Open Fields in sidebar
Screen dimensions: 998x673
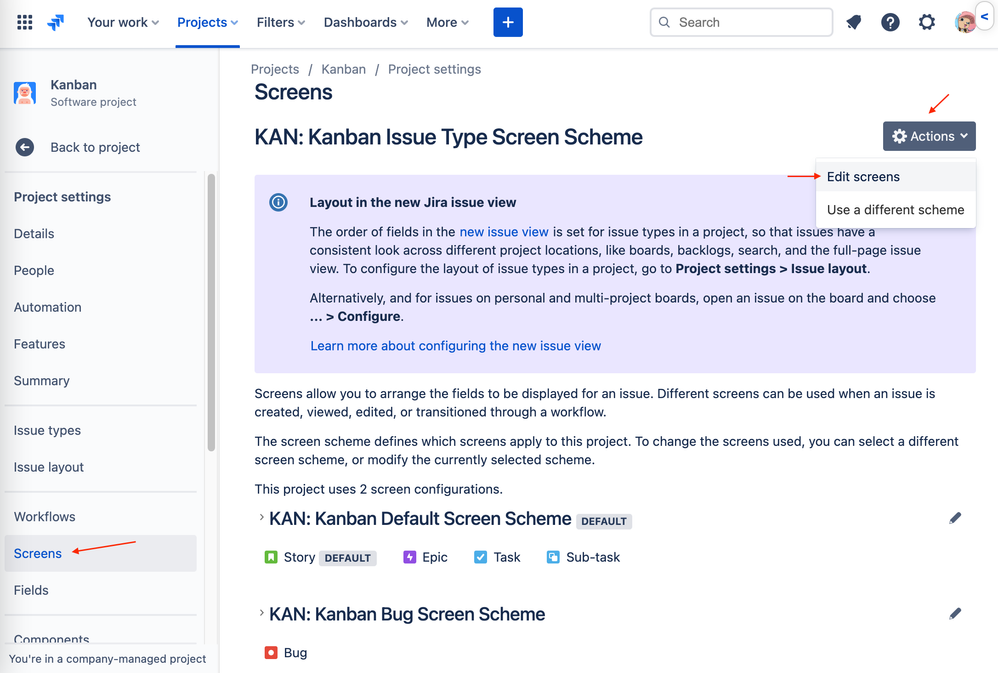click(x=31, y=591)
